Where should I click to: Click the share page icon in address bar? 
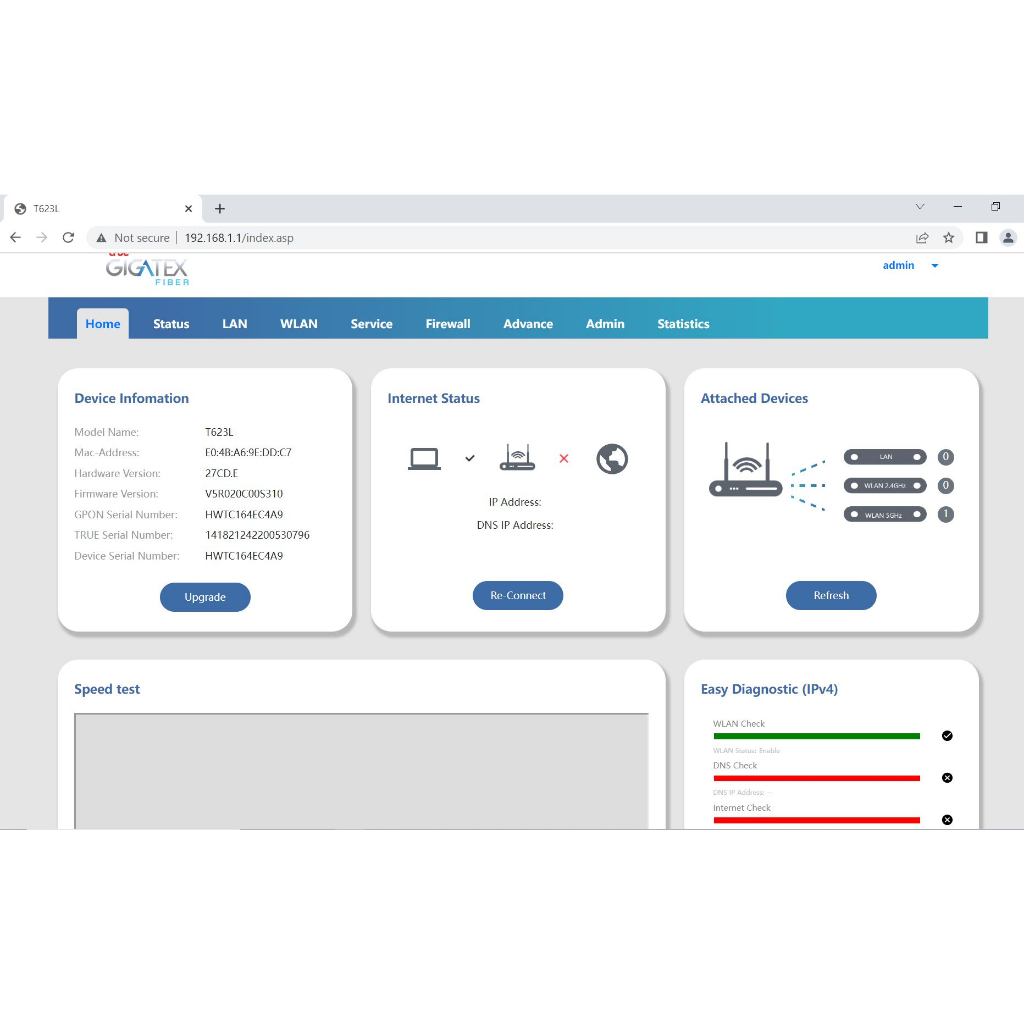tap(922, 238)
